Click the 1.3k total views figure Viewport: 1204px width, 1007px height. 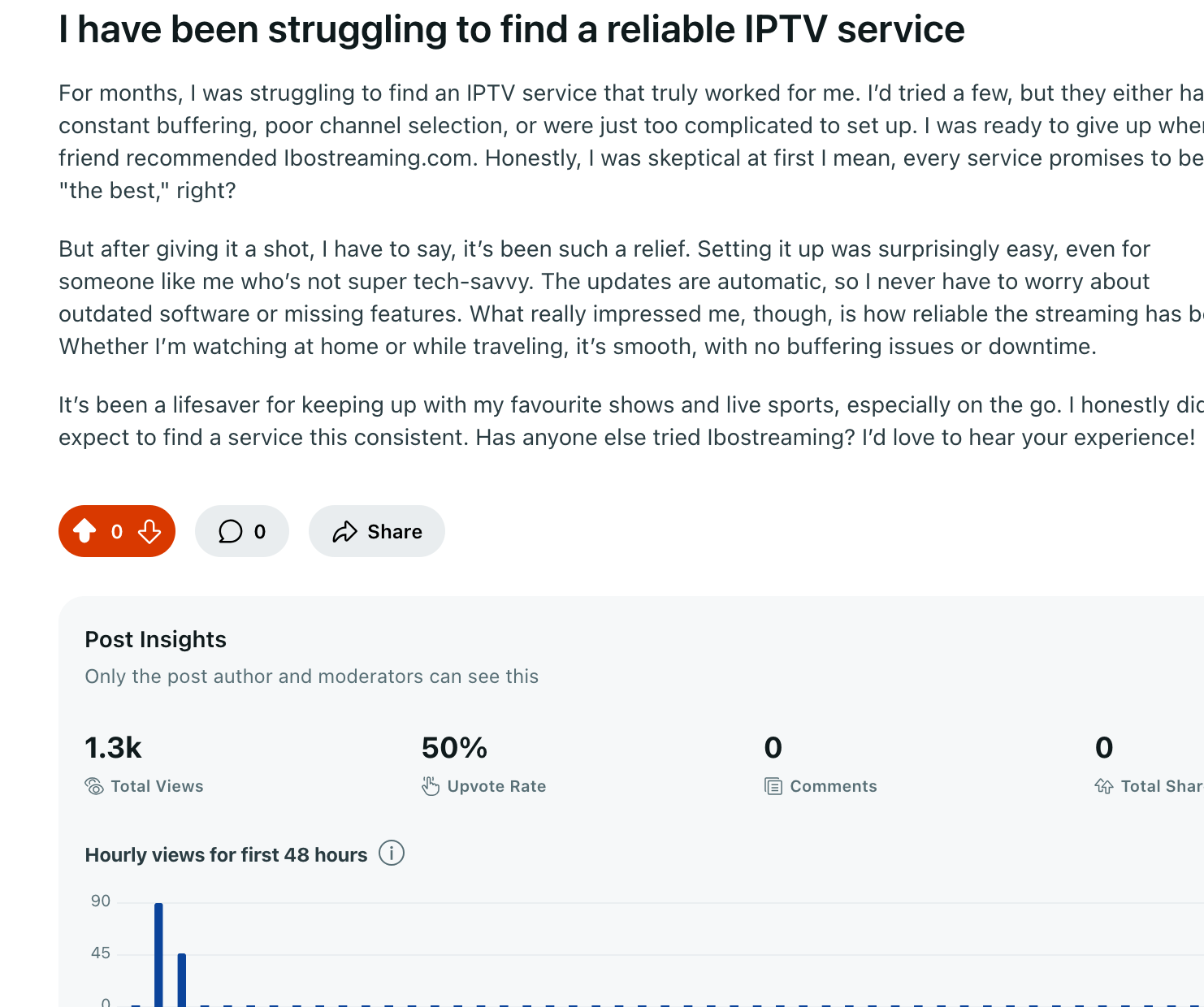(113, 748)
